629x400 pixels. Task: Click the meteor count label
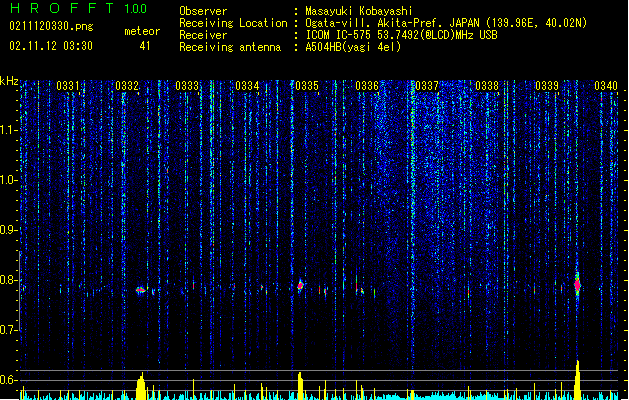point(142,31)
